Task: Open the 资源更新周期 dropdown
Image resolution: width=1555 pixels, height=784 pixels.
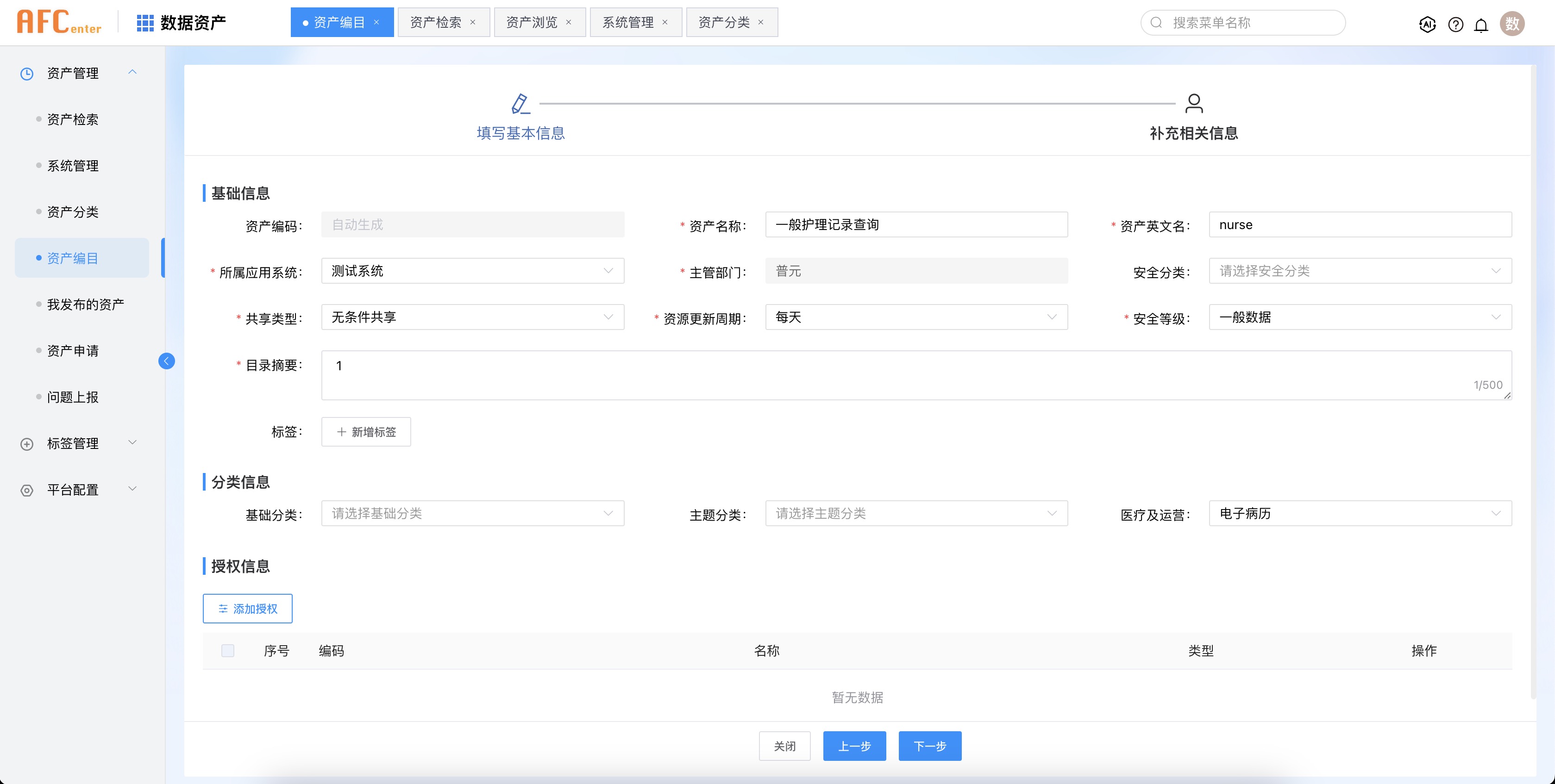Action: click(916, 317)
